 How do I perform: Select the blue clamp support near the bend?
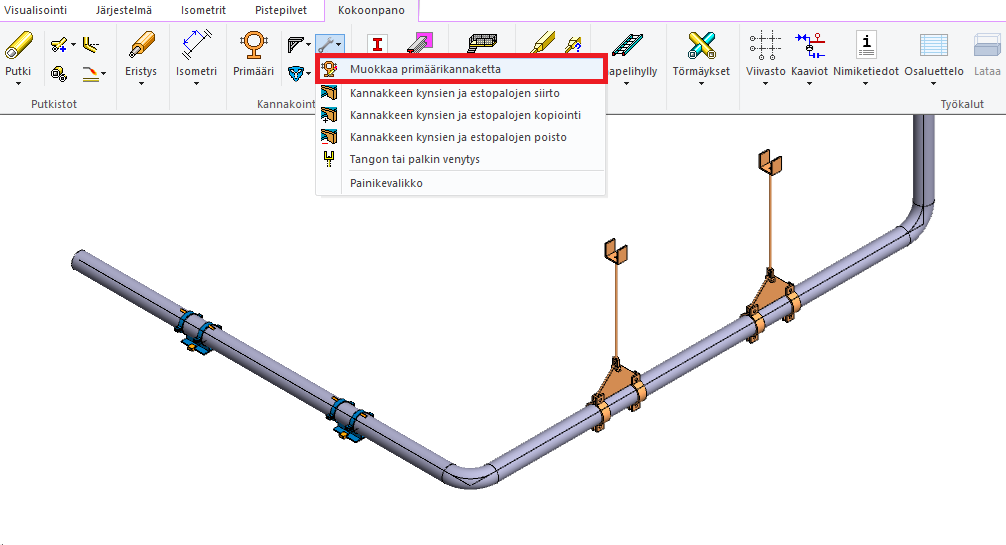352,419
